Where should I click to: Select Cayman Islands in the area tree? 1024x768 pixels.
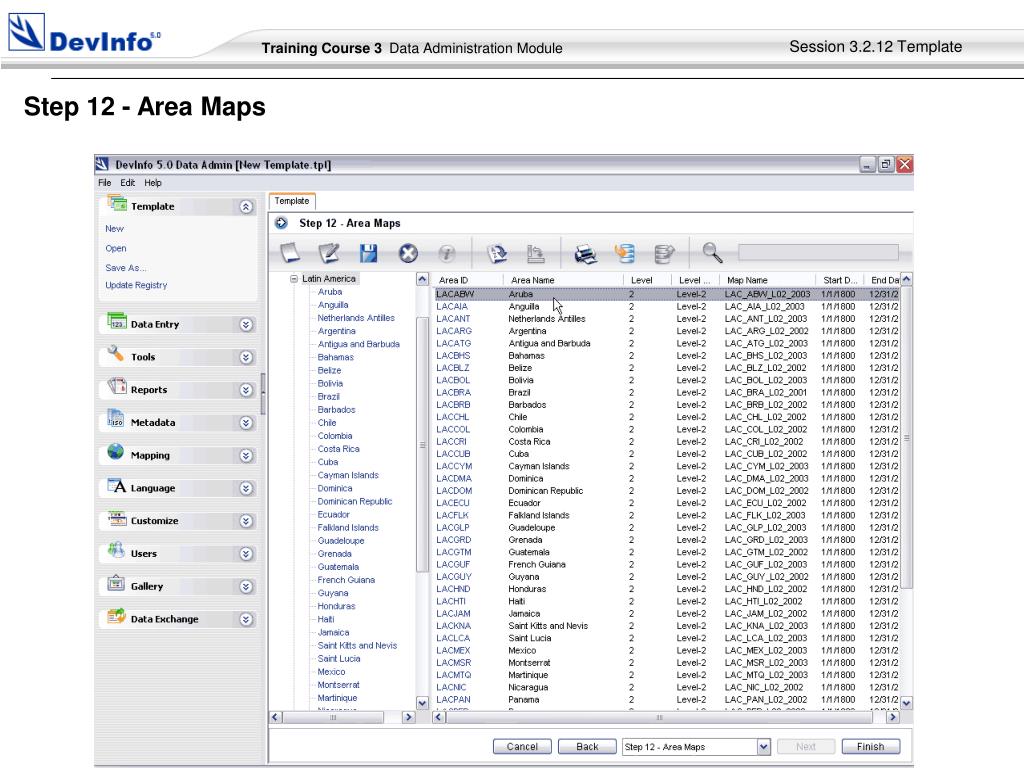(348, 475)
